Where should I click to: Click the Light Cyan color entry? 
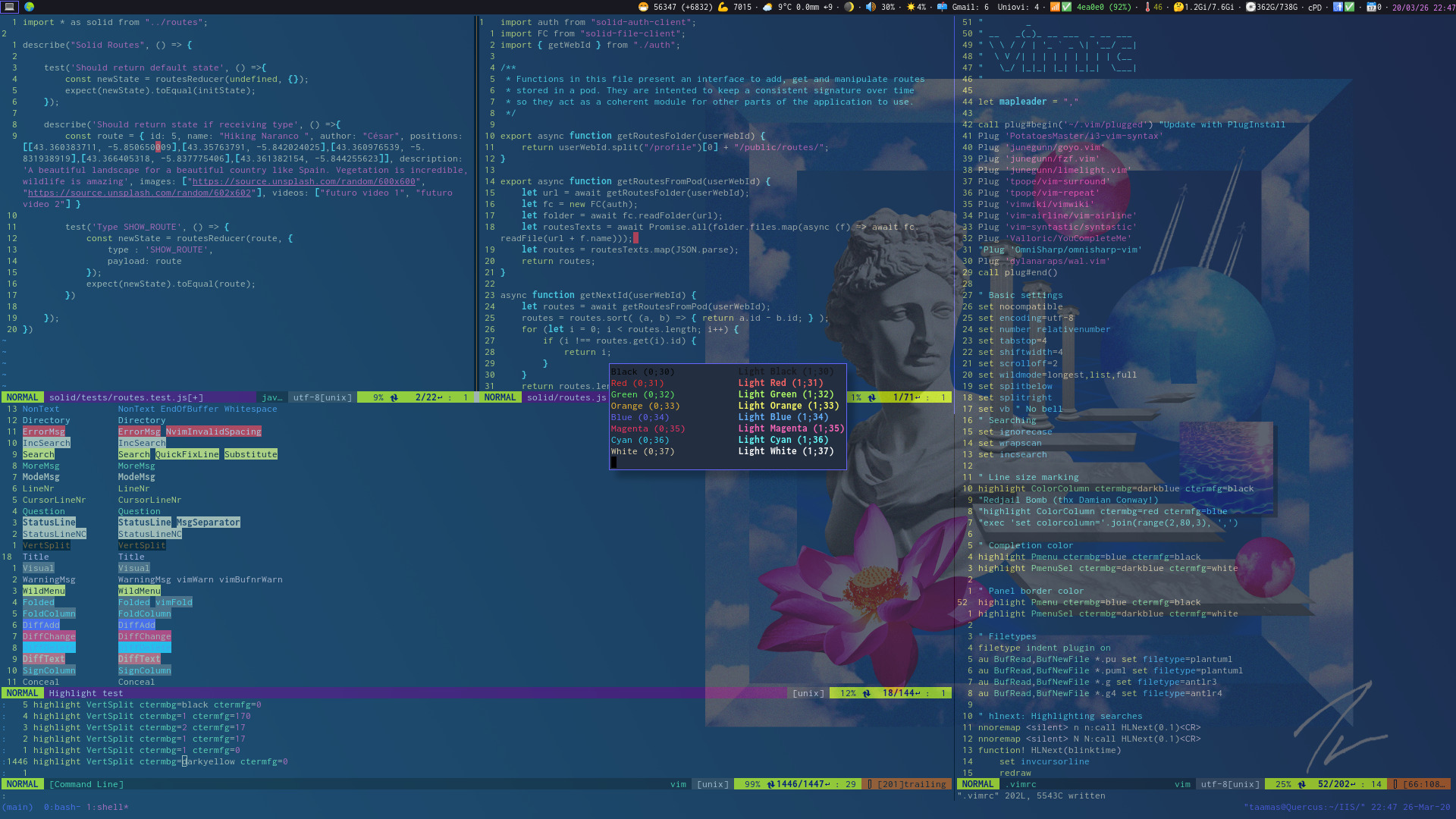pyautogui.click(x=783, y=440)
